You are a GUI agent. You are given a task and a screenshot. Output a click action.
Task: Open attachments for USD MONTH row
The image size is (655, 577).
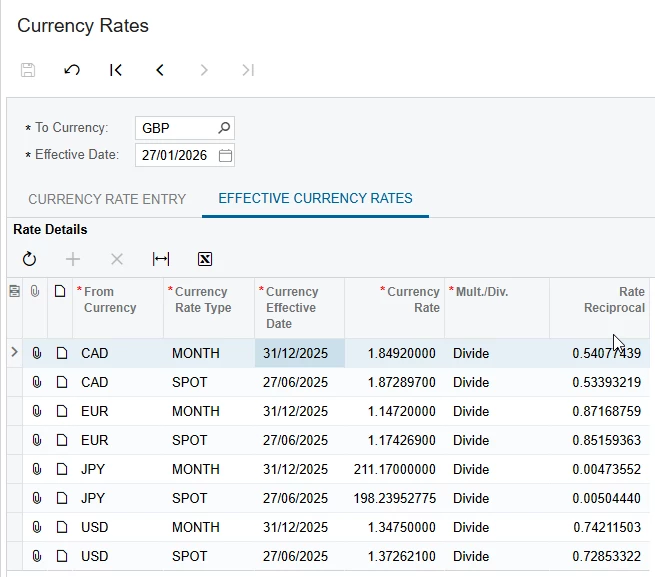37,527
